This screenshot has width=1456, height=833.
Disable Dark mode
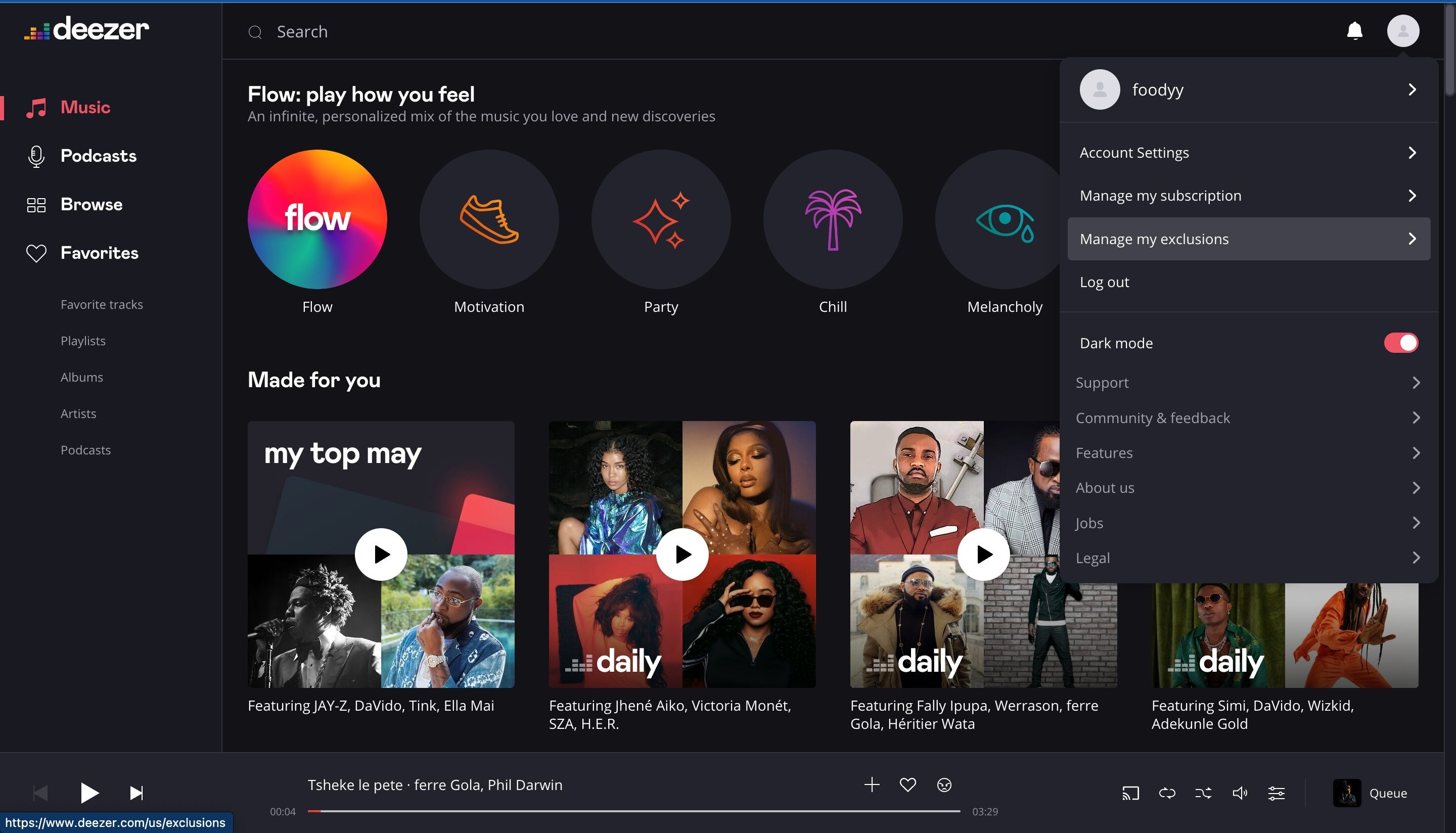click(1400, 342)
